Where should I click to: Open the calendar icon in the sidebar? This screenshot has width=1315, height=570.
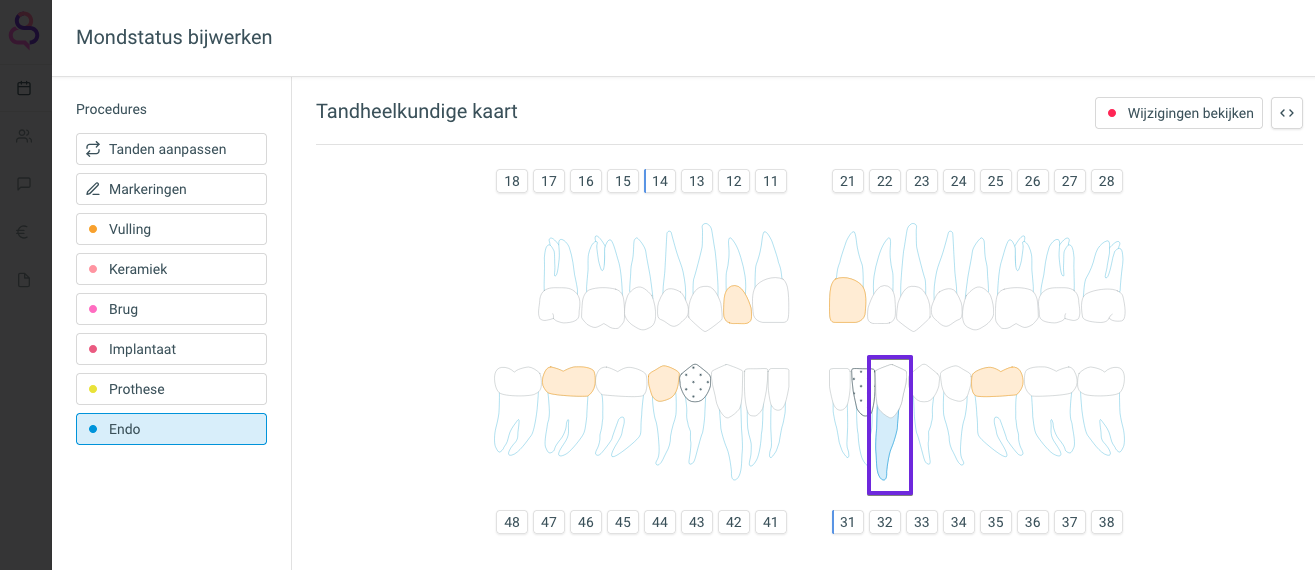(25, 88)
